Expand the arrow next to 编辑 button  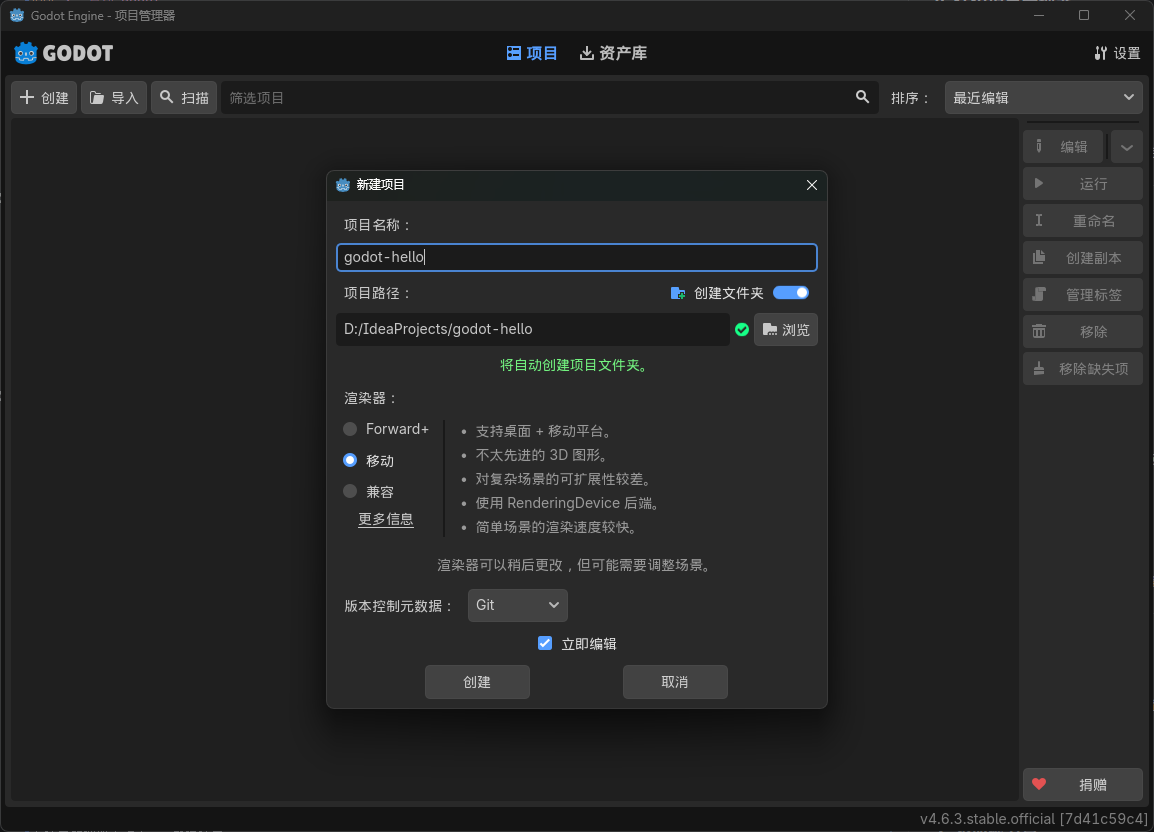[1127, 147]
